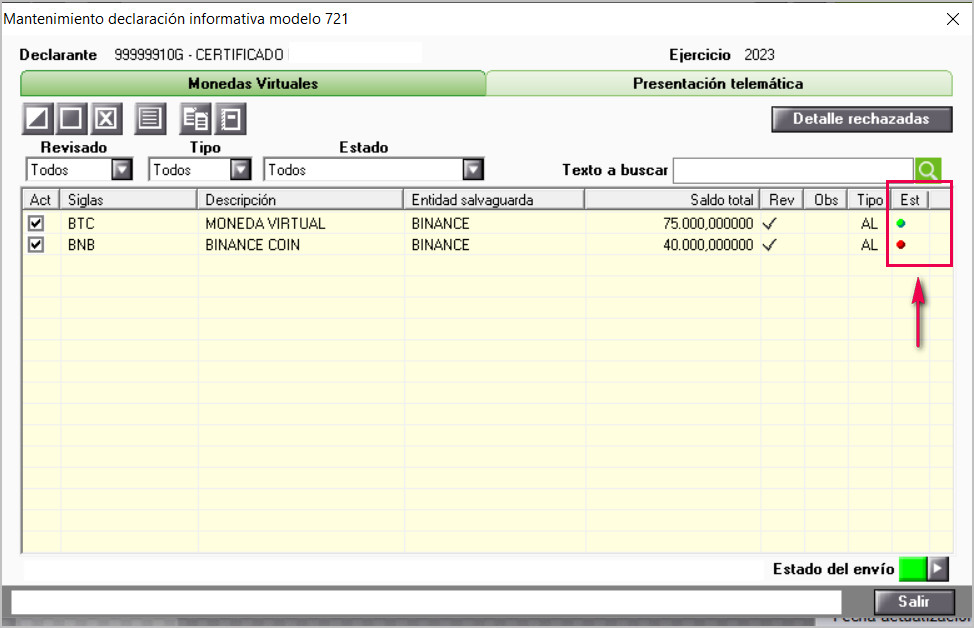This screenshot has height=628, width=974.
Task: Focus the Texto a buscar field
Action: [793, 170]
